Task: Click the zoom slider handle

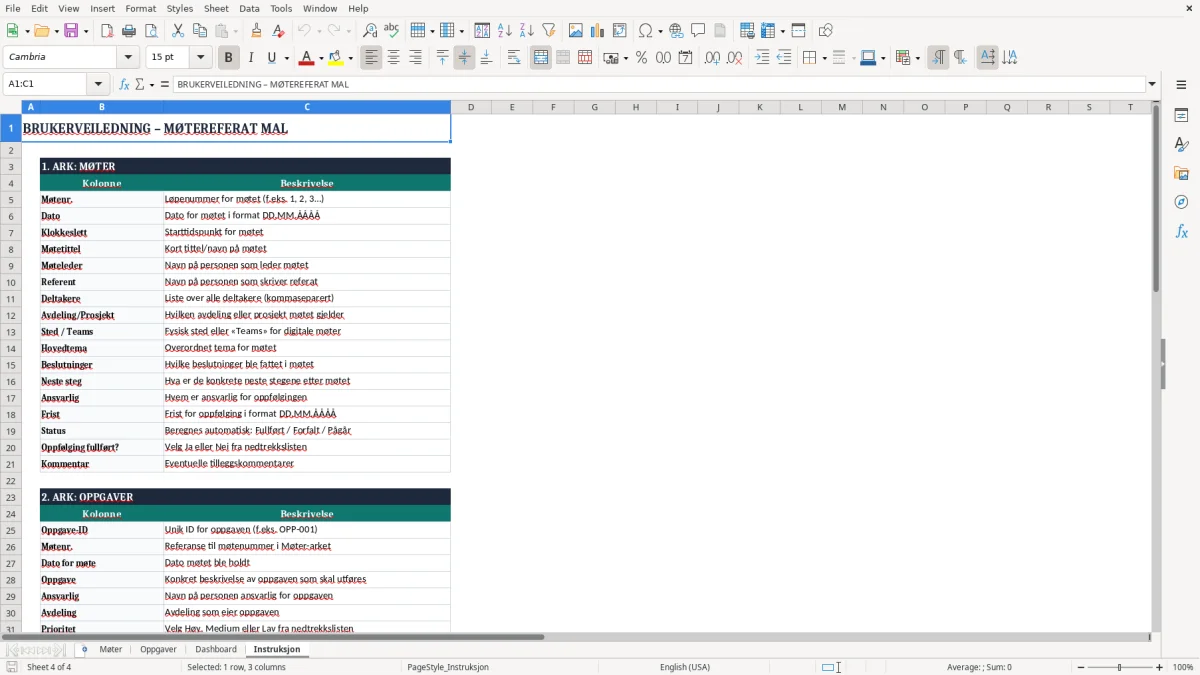Action: (x=1120, y=667)
